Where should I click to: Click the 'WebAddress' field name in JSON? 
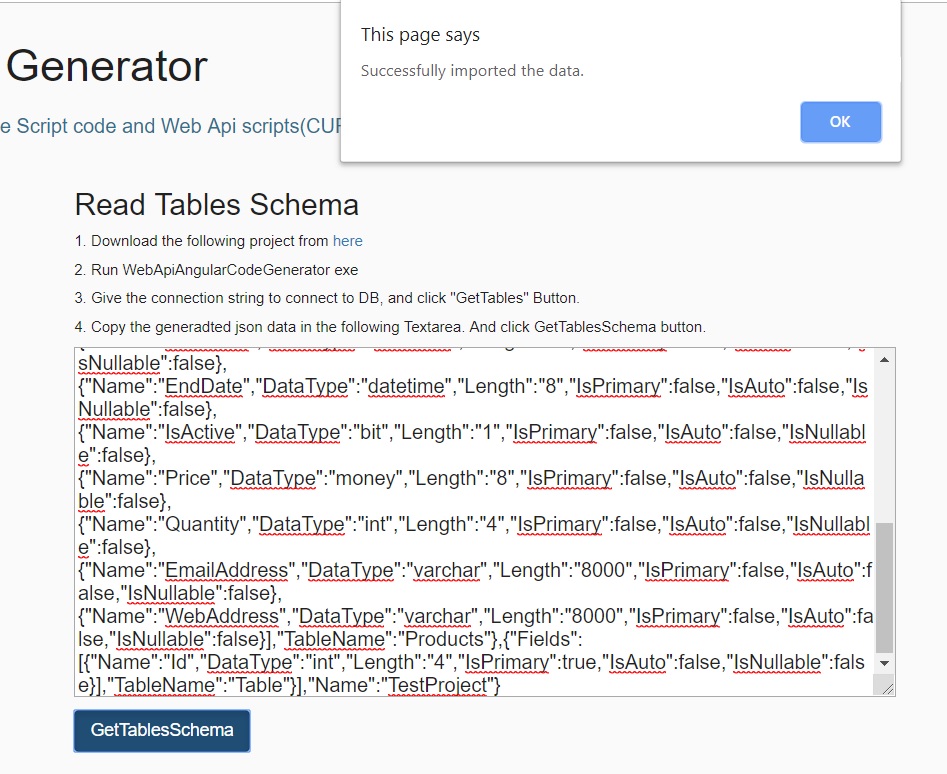[222, 616]
